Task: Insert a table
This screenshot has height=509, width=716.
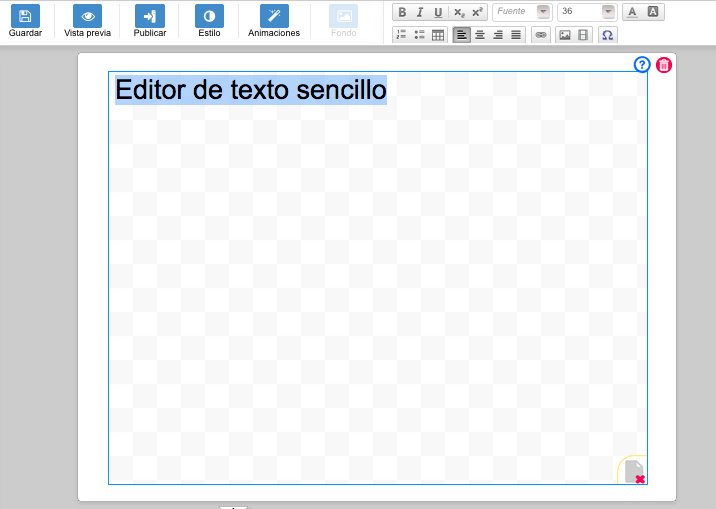Action: (x=438, y=35)
